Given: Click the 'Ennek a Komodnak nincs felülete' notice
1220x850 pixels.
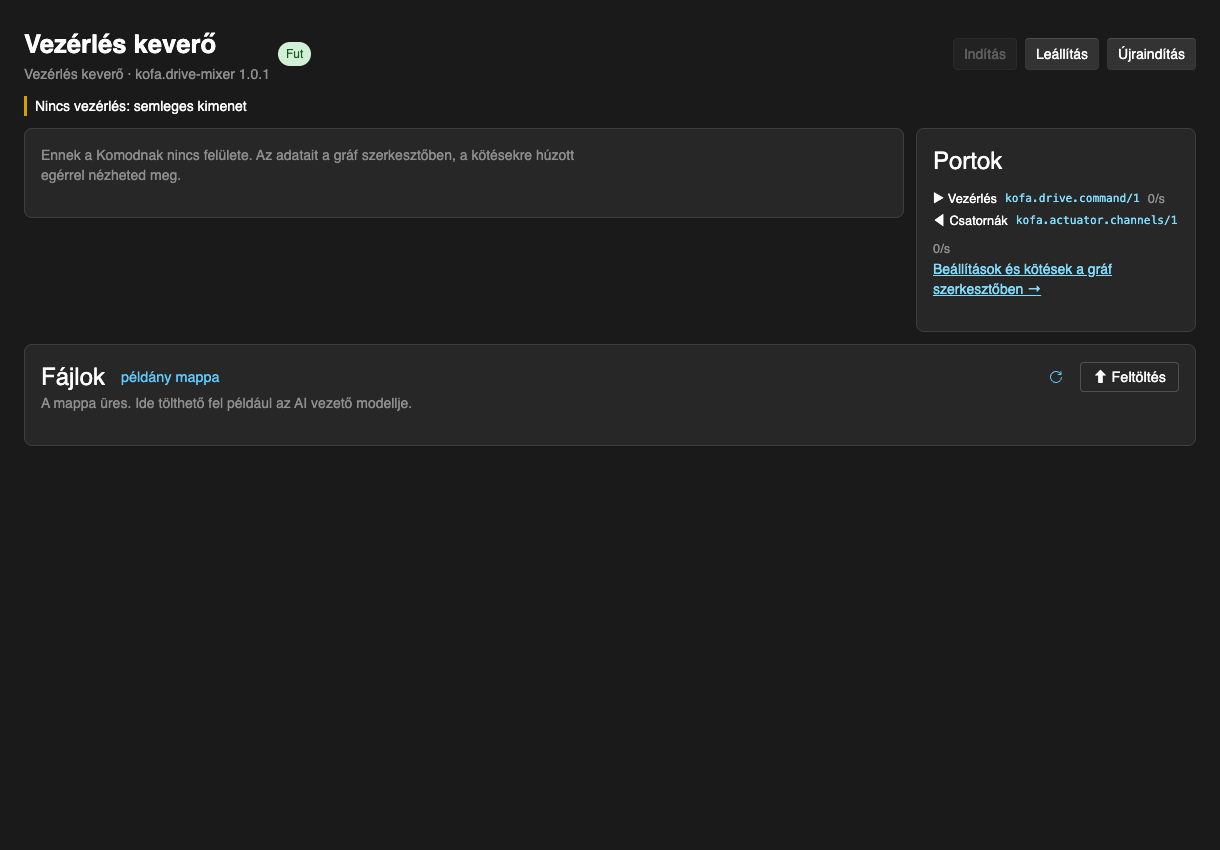Looking at the screenshot, I should click(308, 165).
